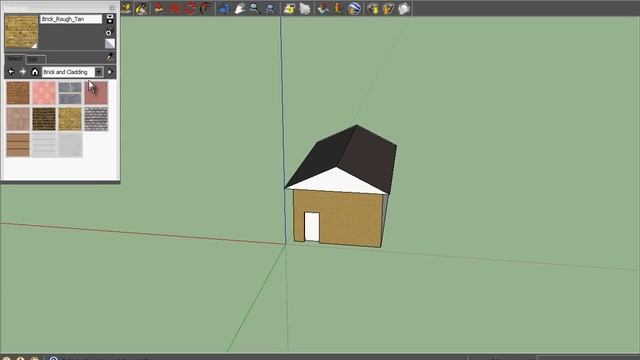Click the Add New Building icon
Screen dimensions: 640x360
[x=323, y=8]
